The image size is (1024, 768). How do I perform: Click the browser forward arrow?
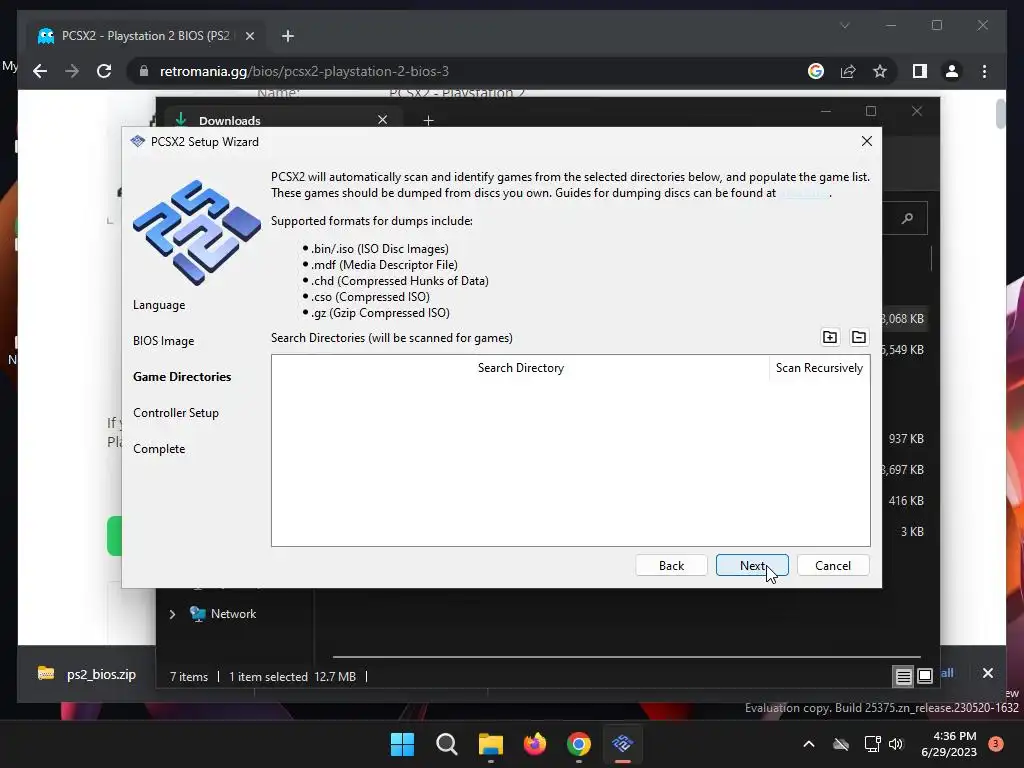72,71
